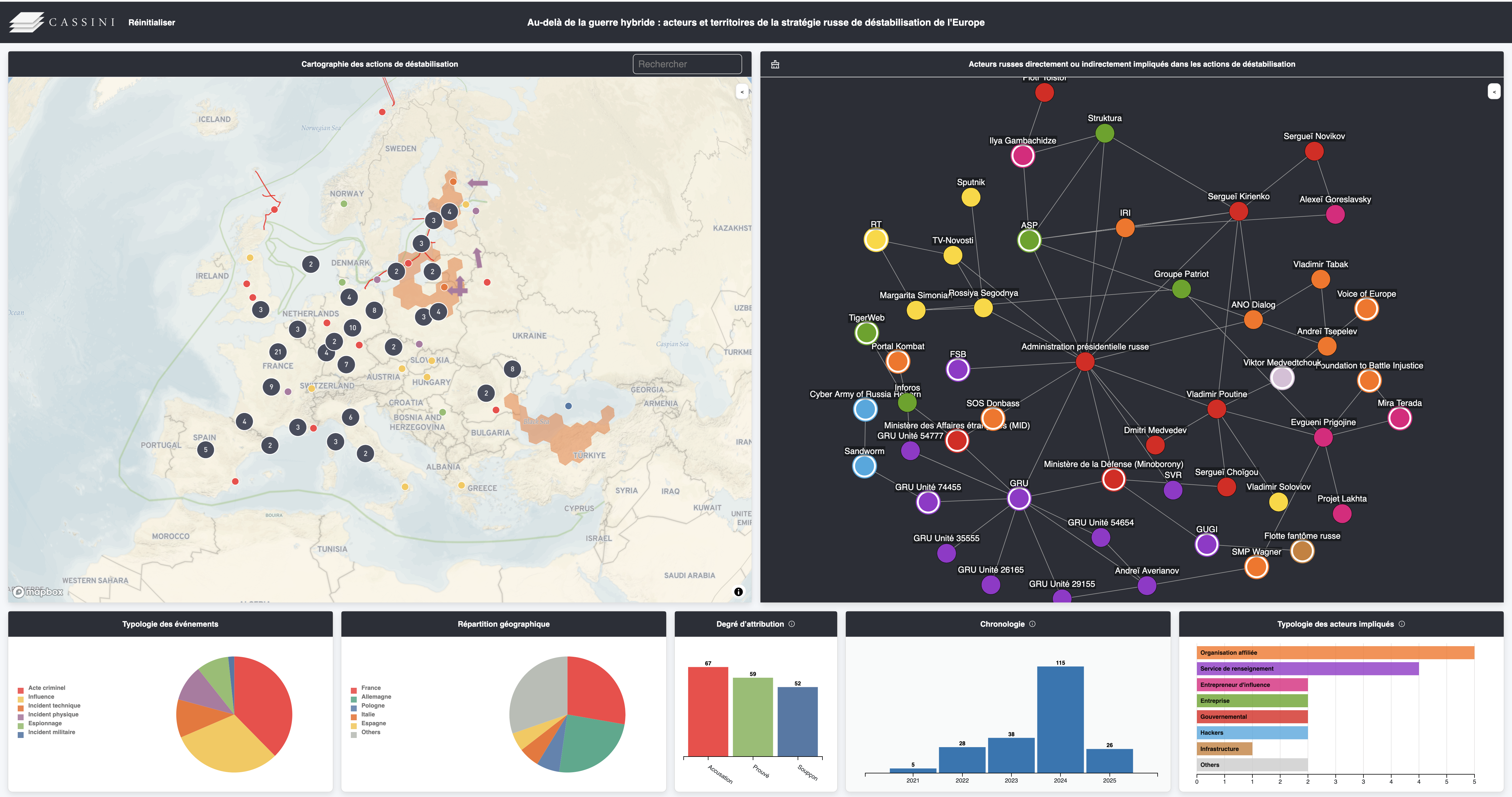Click info icon next to Degré d'attribution

pyautogui.click(x=791, y=624)
